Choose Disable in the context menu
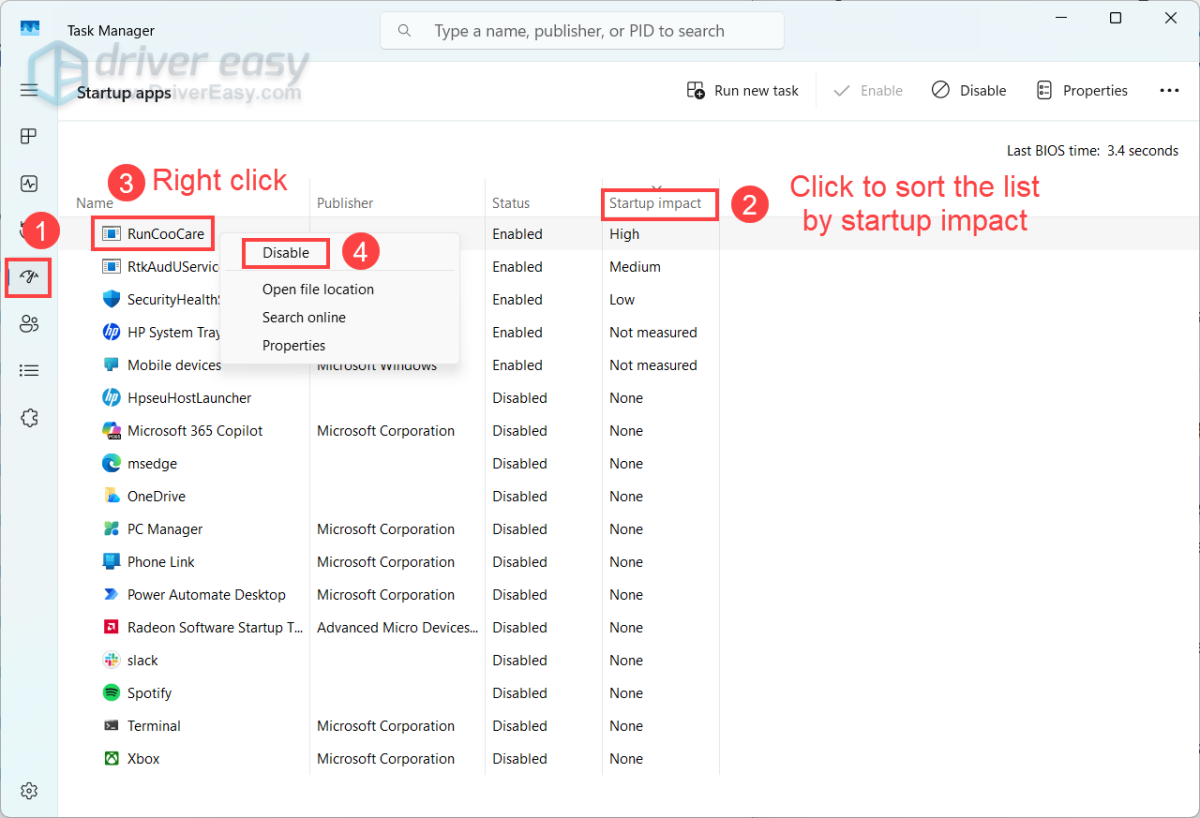Image resolution: width=1200 pixels, height=818 pixels. point(286,253)
